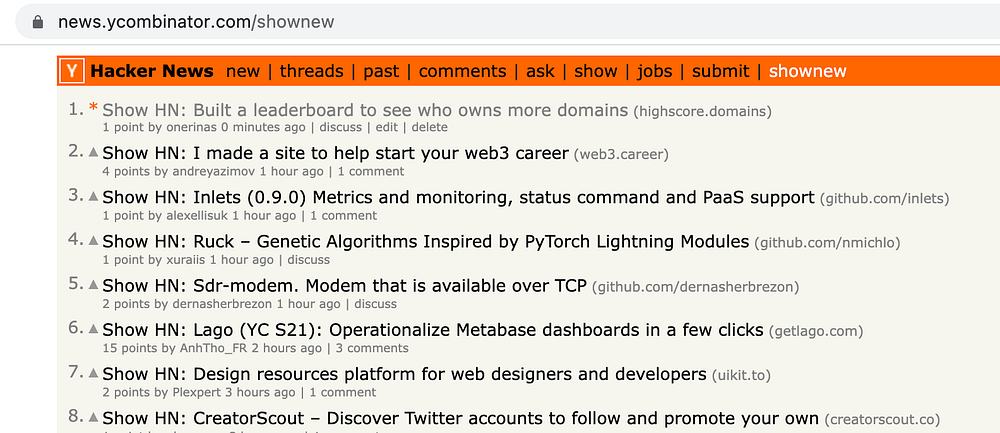The width and height of the screenshot is (1000, 433).
Task: Upvote the web3 career post
Action: (x=94, y=153)
